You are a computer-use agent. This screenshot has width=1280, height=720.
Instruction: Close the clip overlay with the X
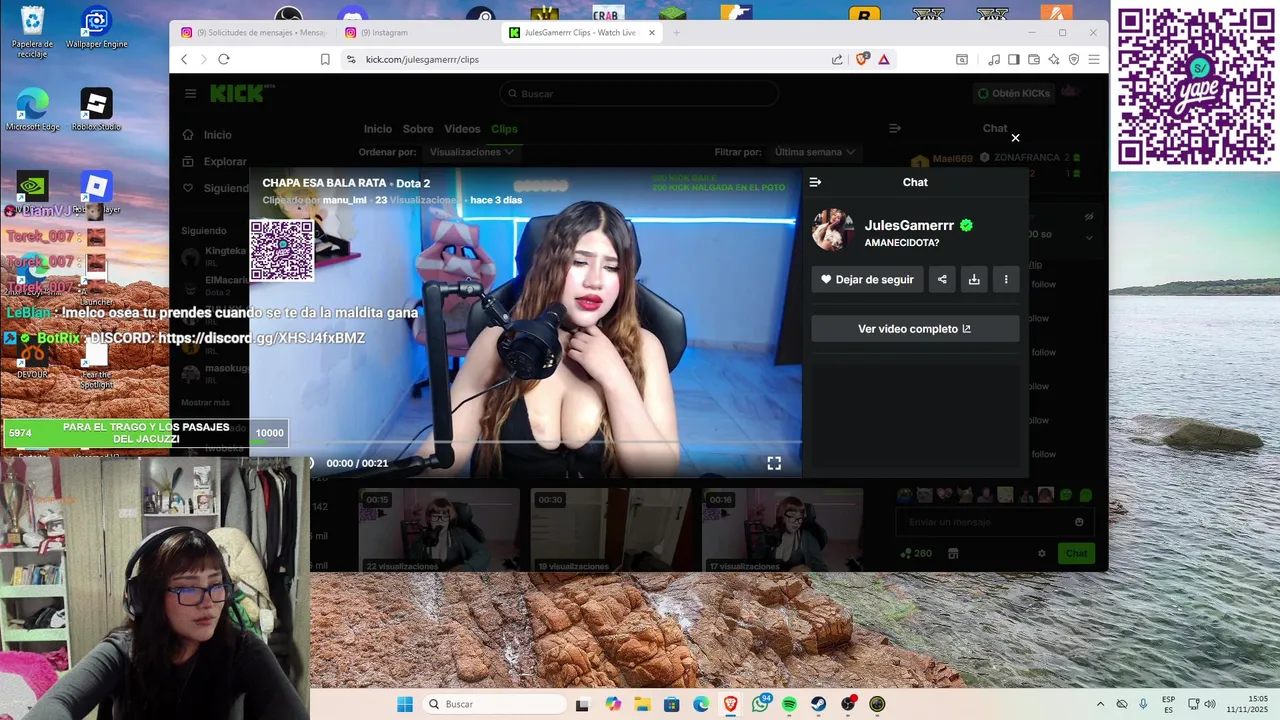(1015, 138)
